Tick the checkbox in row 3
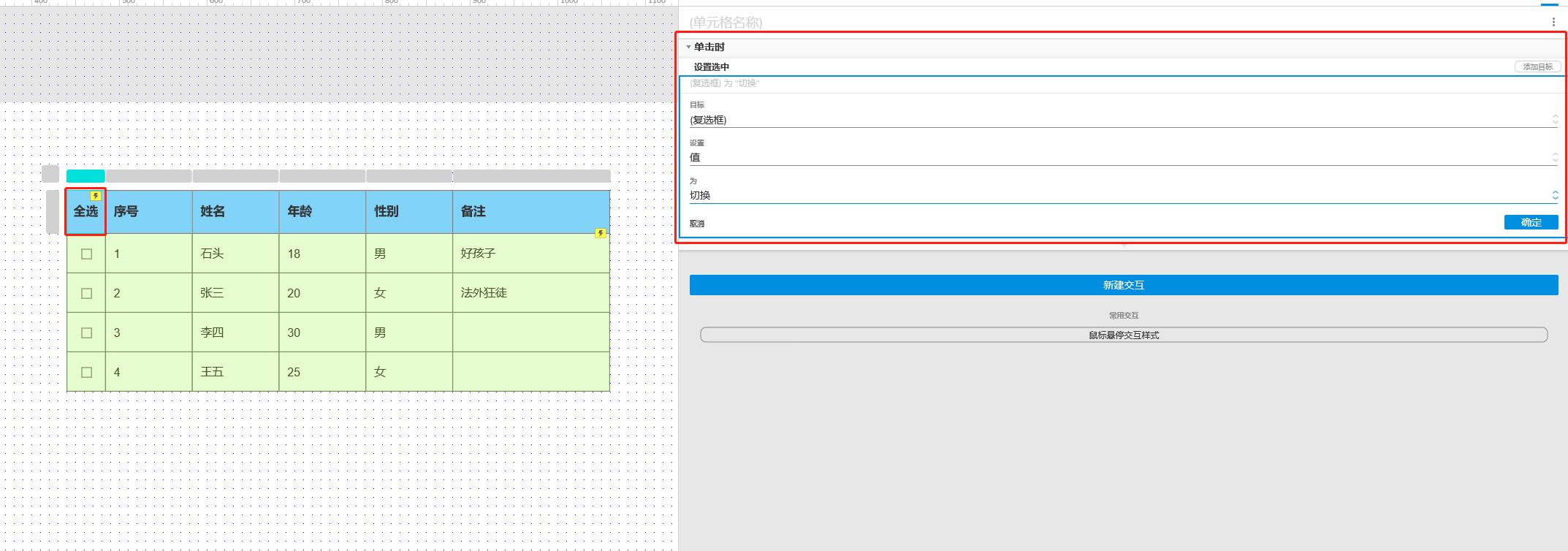 pyautogui.click(x=87, y=332)
